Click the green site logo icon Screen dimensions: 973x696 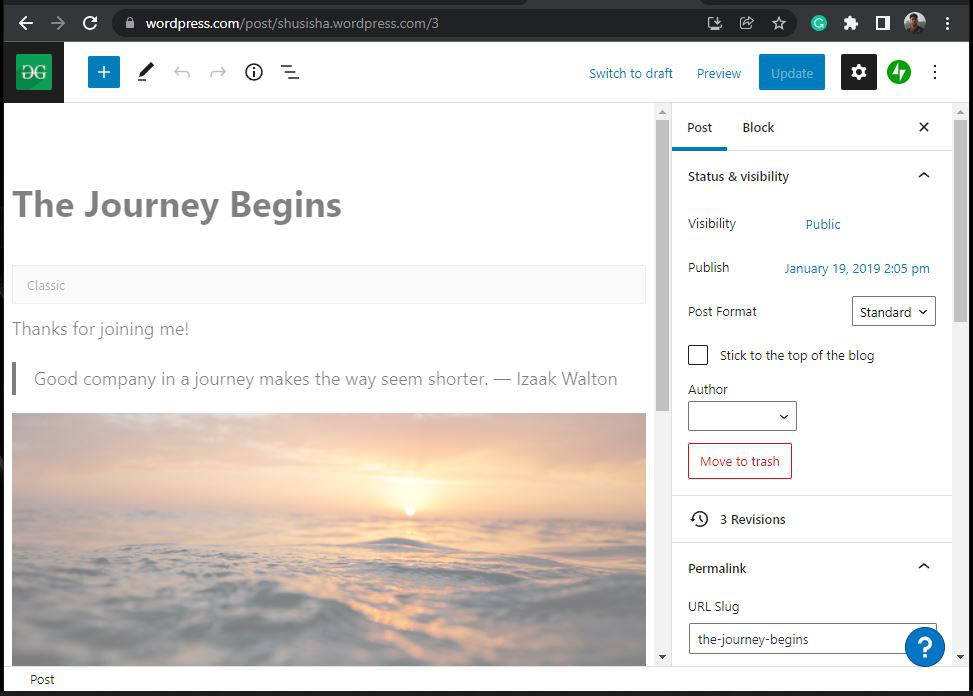point(34,72)
